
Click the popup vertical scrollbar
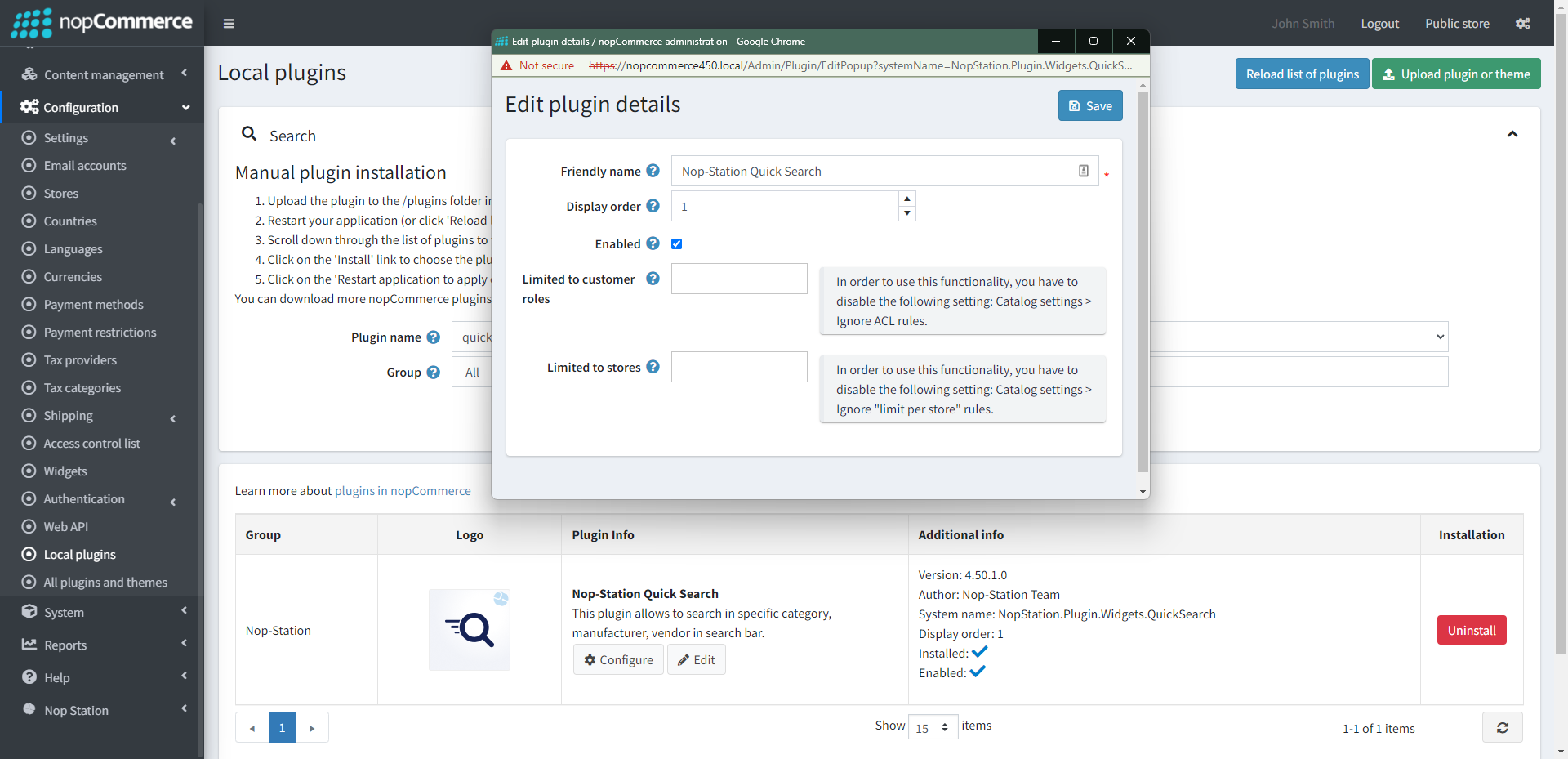click(x=1143, y=282)
